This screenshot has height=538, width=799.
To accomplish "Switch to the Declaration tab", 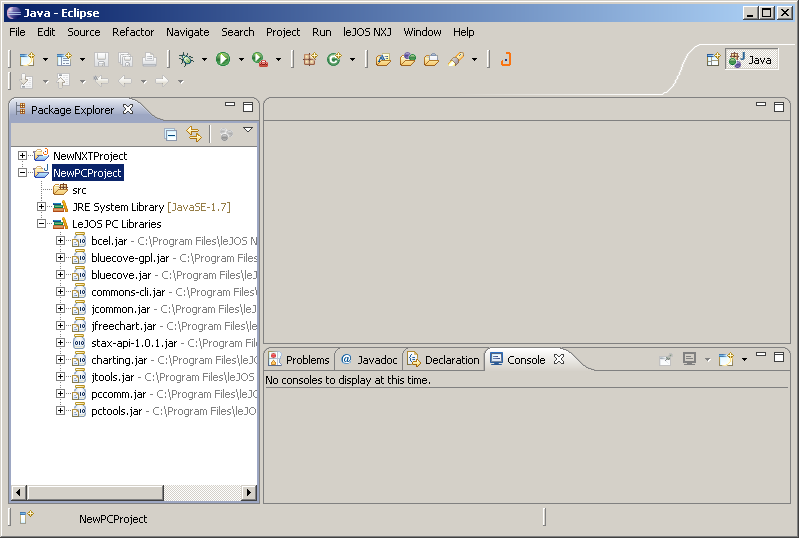I will (444, 360).
